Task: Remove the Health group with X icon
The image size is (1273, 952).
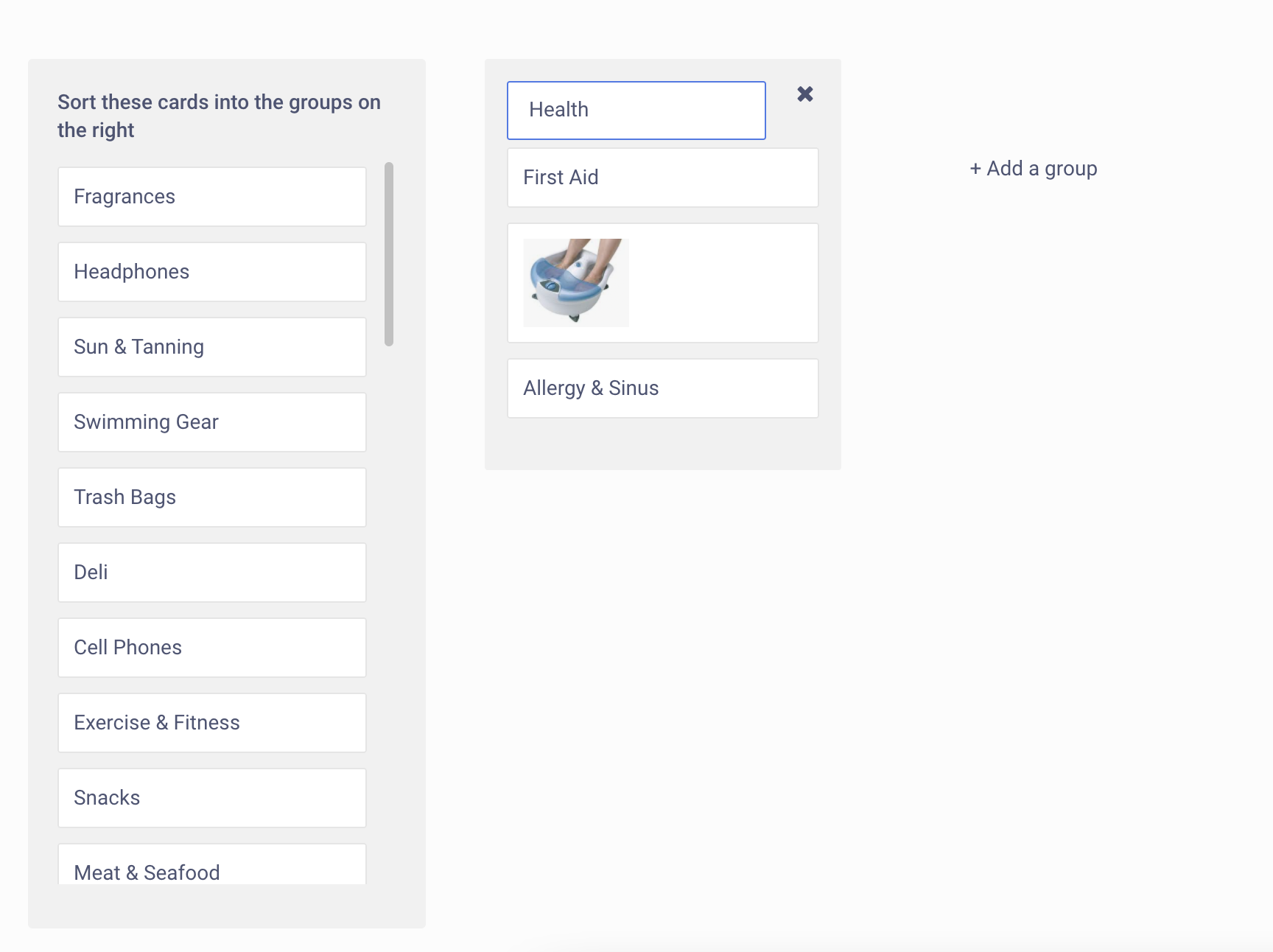Action: pos(805,94)
